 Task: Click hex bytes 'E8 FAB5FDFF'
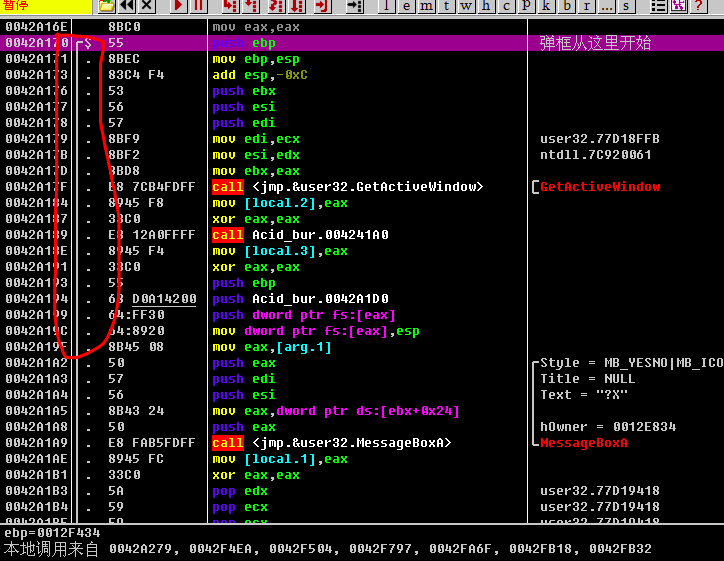click(x=152, y=443)
